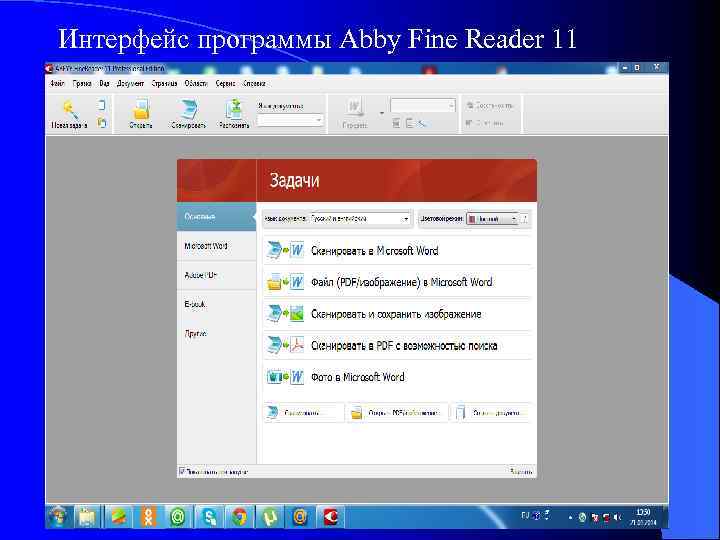Click the volume speaker icon in system tray
Viewport: 720px width, 540px height.
tap(617, 518)
